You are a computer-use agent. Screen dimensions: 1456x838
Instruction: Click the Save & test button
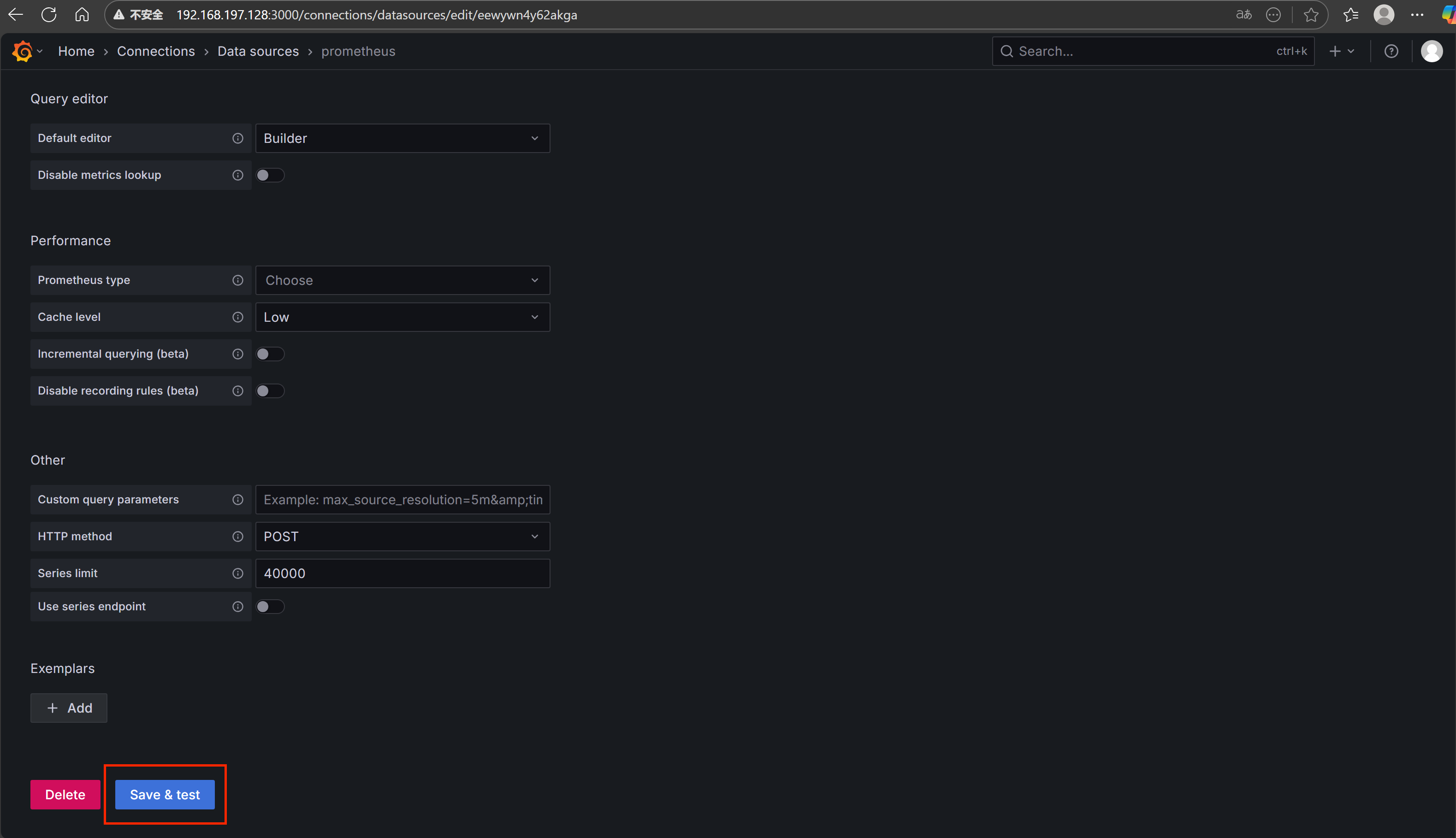tap(165, 795)
